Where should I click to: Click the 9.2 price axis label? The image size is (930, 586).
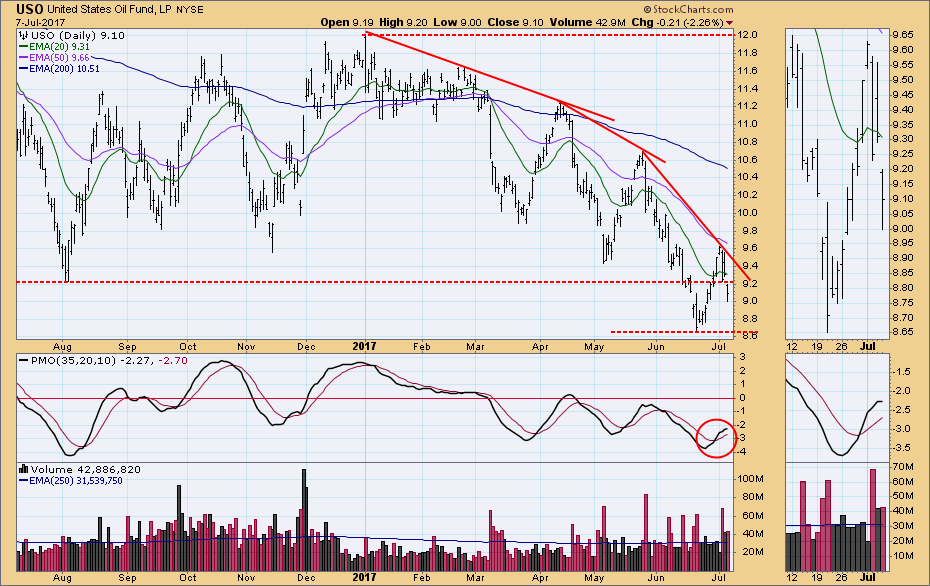[750, 284]
